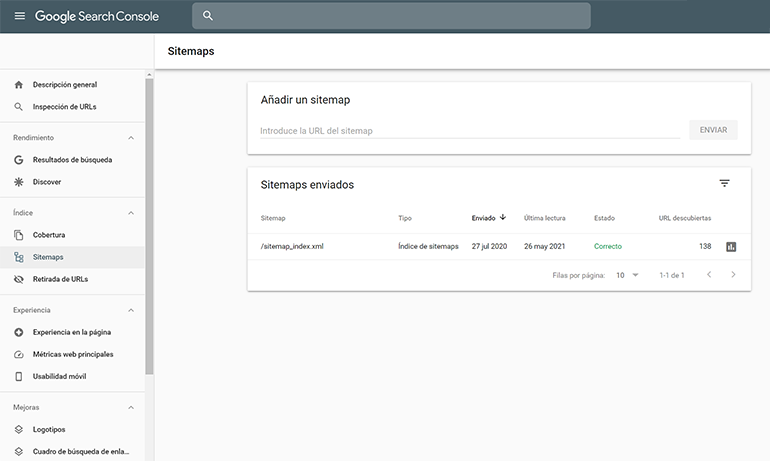Go to previous page arrow in table
770x461 pixels.
pos(708,275)
